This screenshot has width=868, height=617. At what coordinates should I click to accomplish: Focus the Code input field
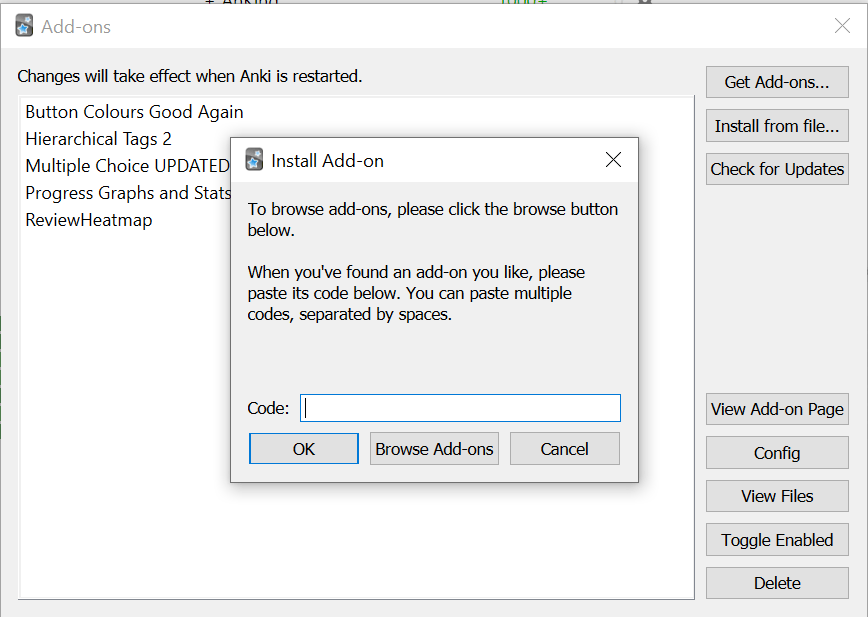click(x=460, y=408)
